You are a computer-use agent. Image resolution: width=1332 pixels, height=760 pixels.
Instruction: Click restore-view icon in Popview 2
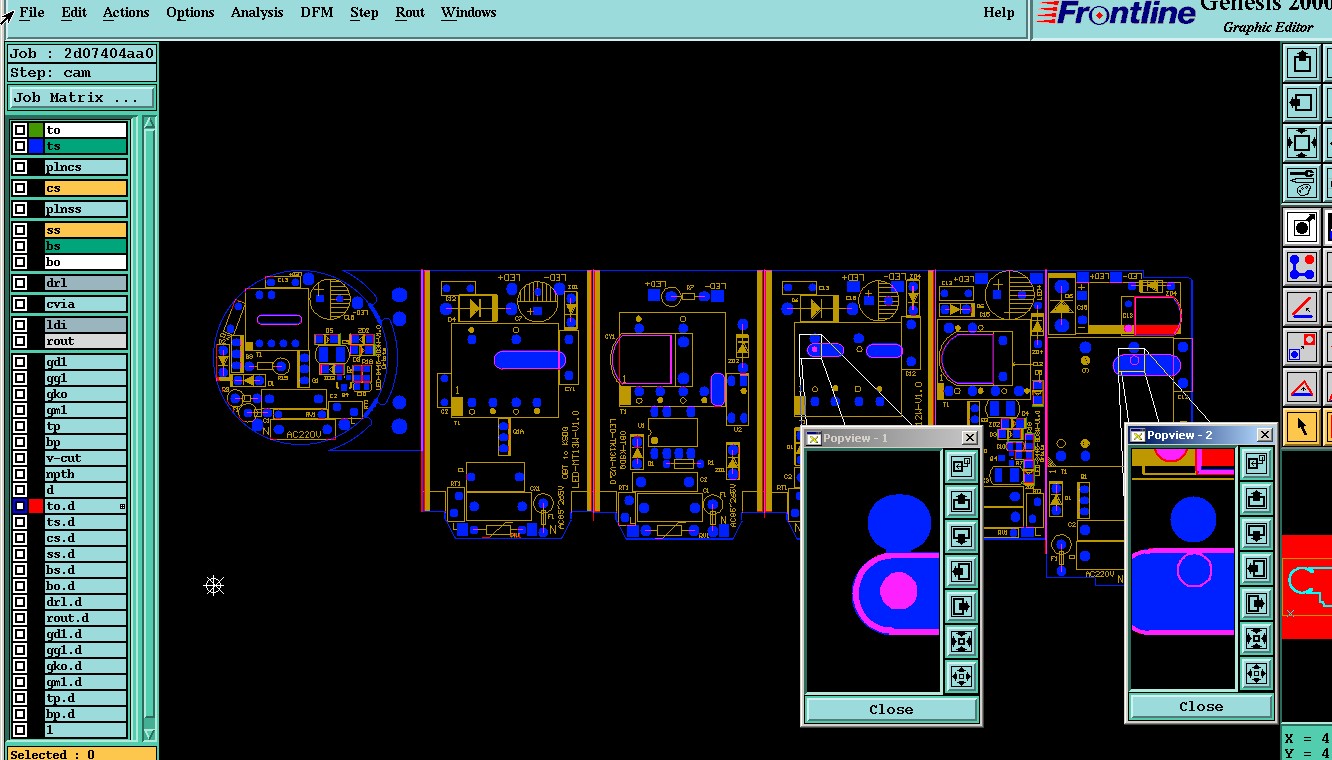[1256, 462]
